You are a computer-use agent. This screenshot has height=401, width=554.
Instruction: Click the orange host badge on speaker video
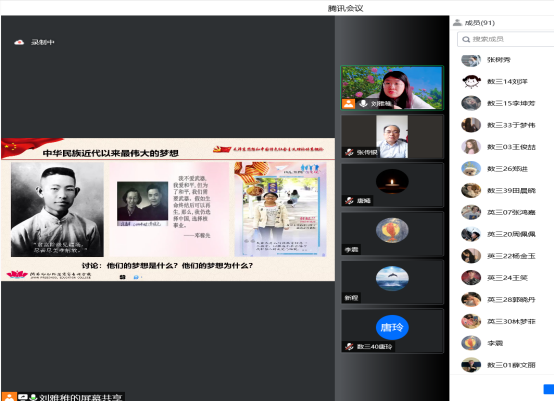click(x=348, y=104)
